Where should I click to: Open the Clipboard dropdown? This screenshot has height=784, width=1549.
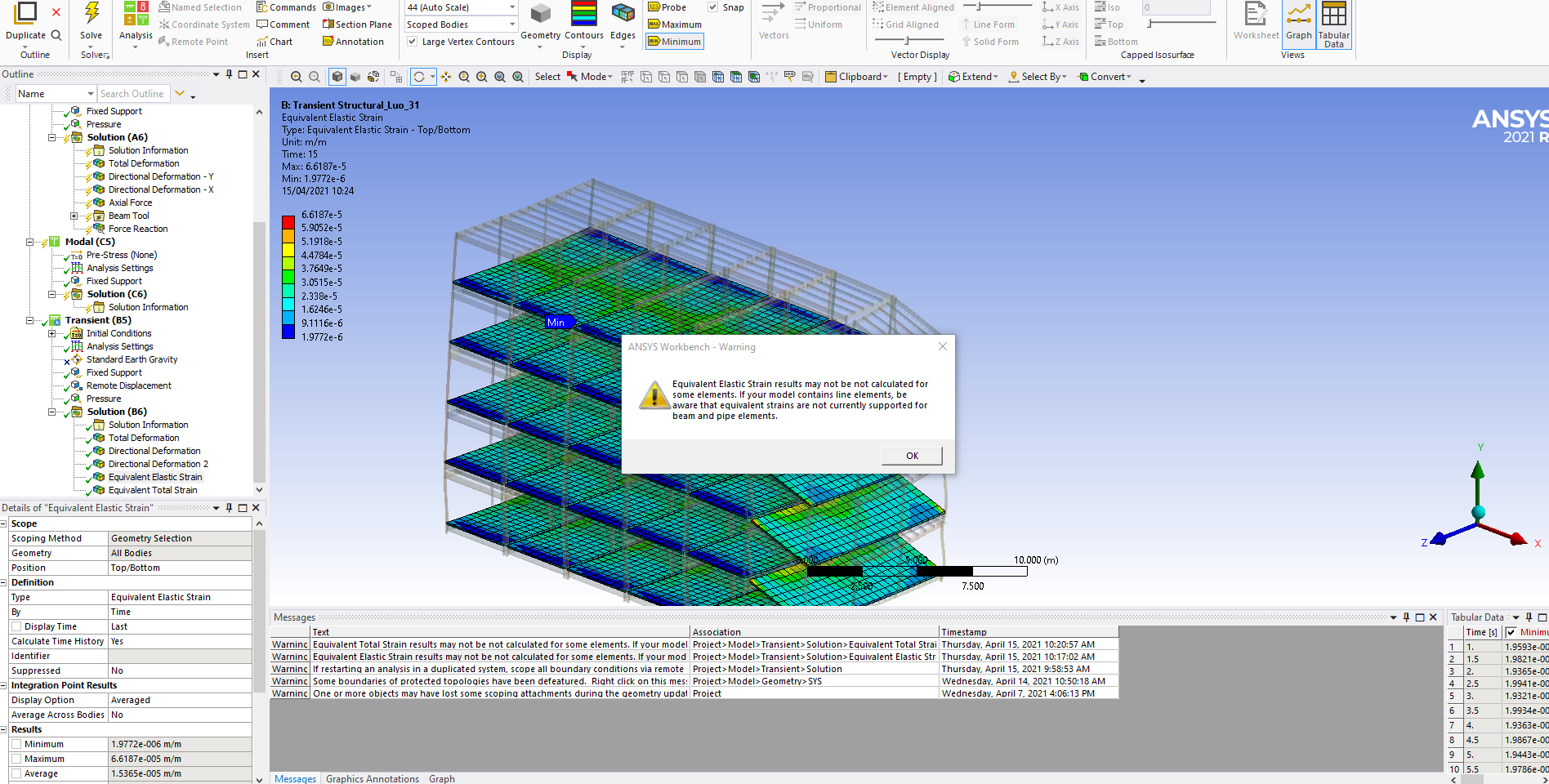point(857,77)
